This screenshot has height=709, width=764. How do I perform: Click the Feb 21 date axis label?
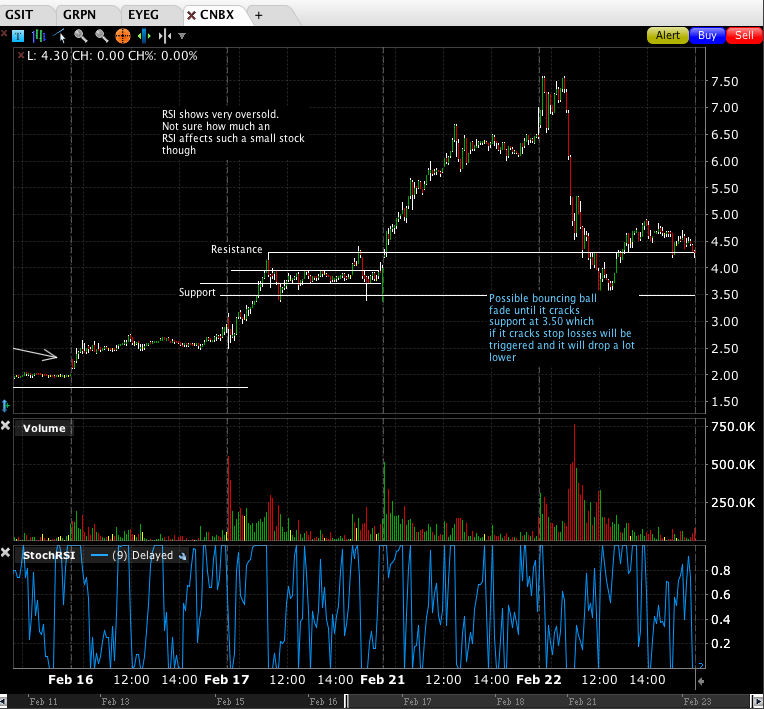tap(382, 680)
